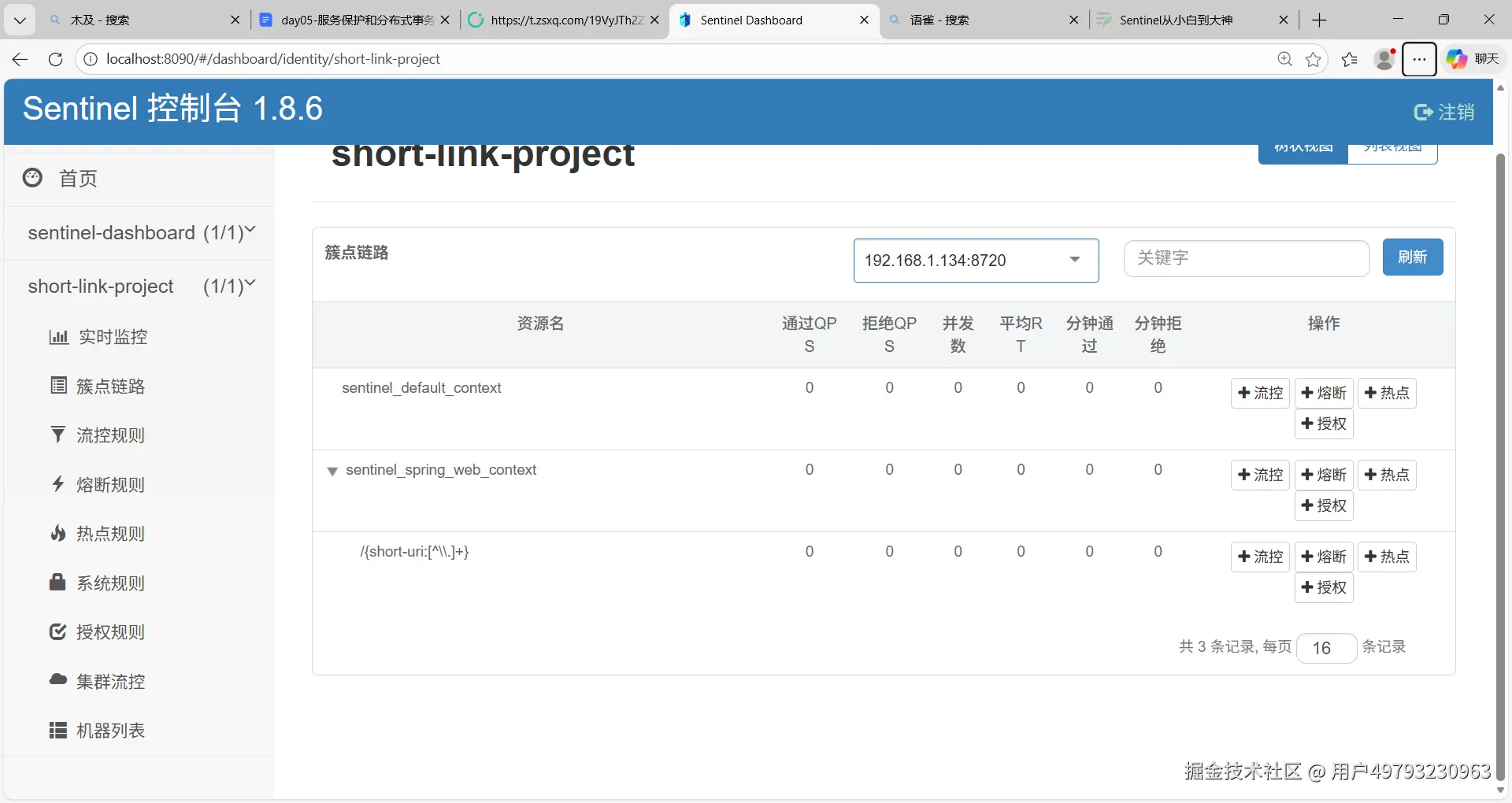Open the browser profile avatar
The image size is (1512, 803).
tap(1384, 59)
